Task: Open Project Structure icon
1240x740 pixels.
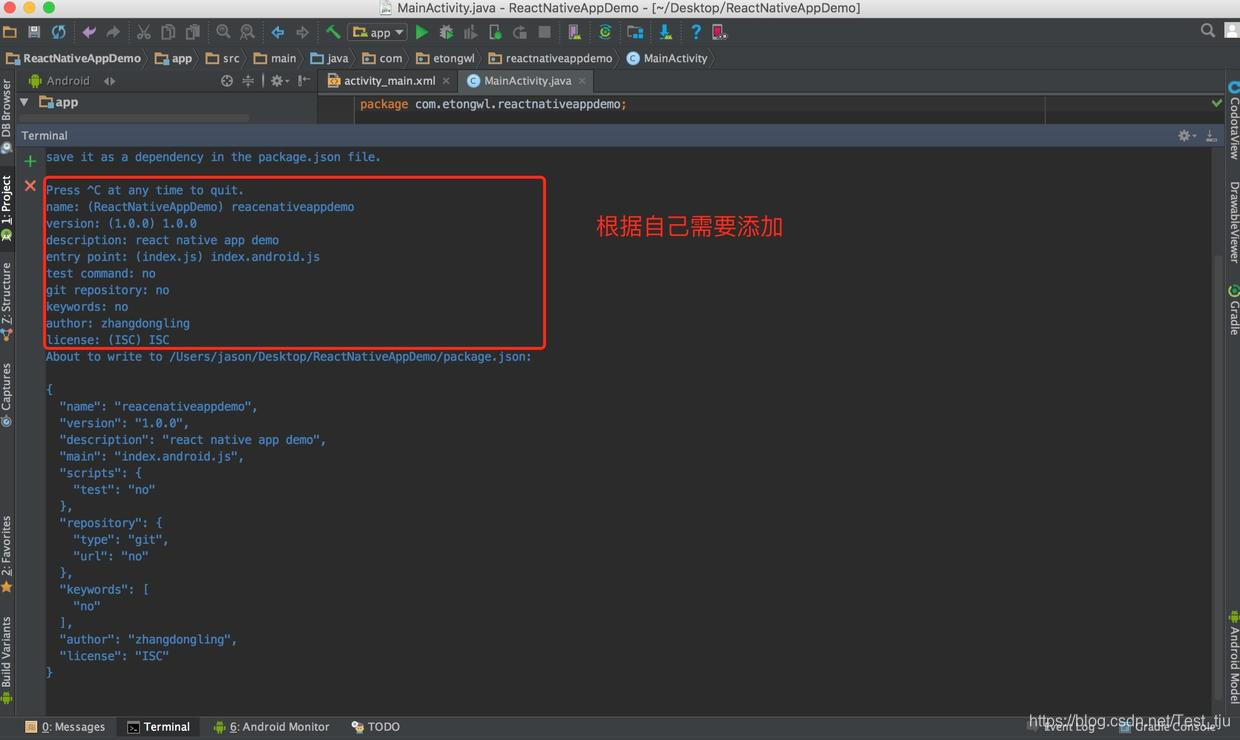Action: 635,32
